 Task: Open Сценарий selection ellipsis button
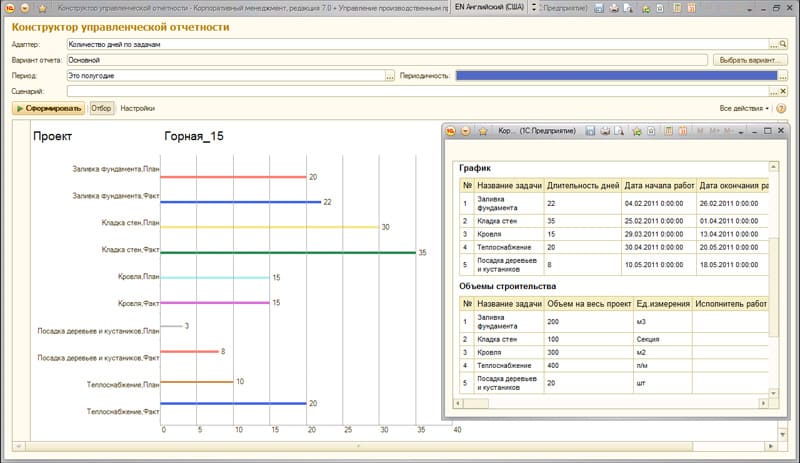click(774, 91)
